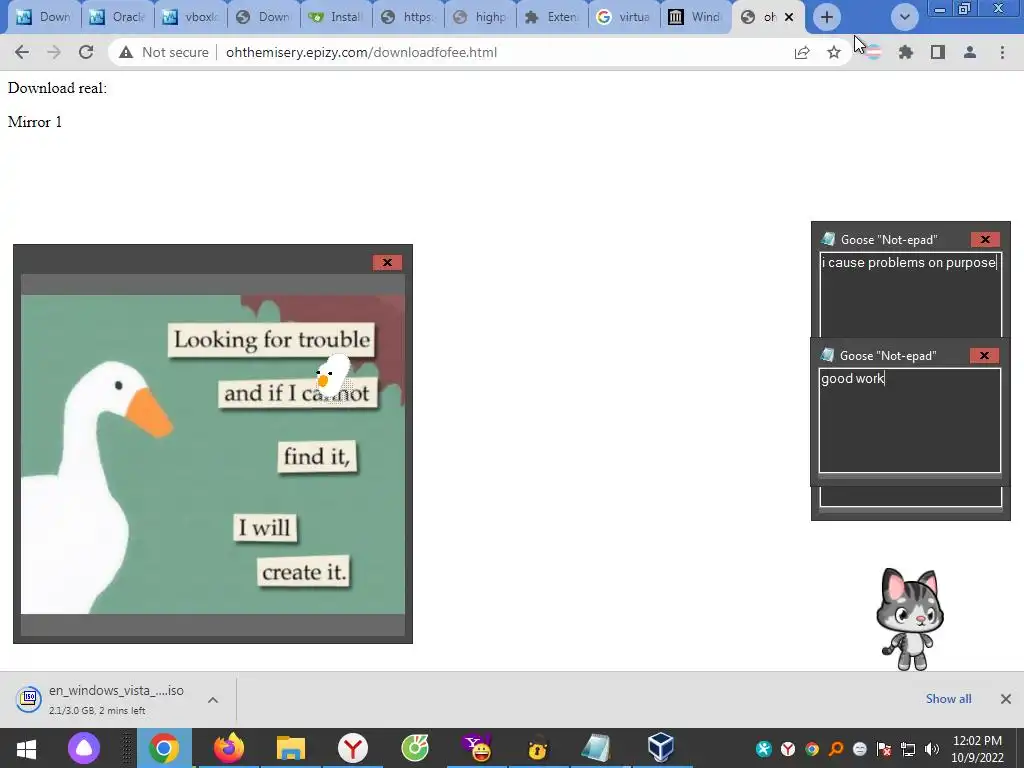The height and width of the screenshot is (768, 1024).
Task: Close the downloads bar
Action: click(1006, 699)
